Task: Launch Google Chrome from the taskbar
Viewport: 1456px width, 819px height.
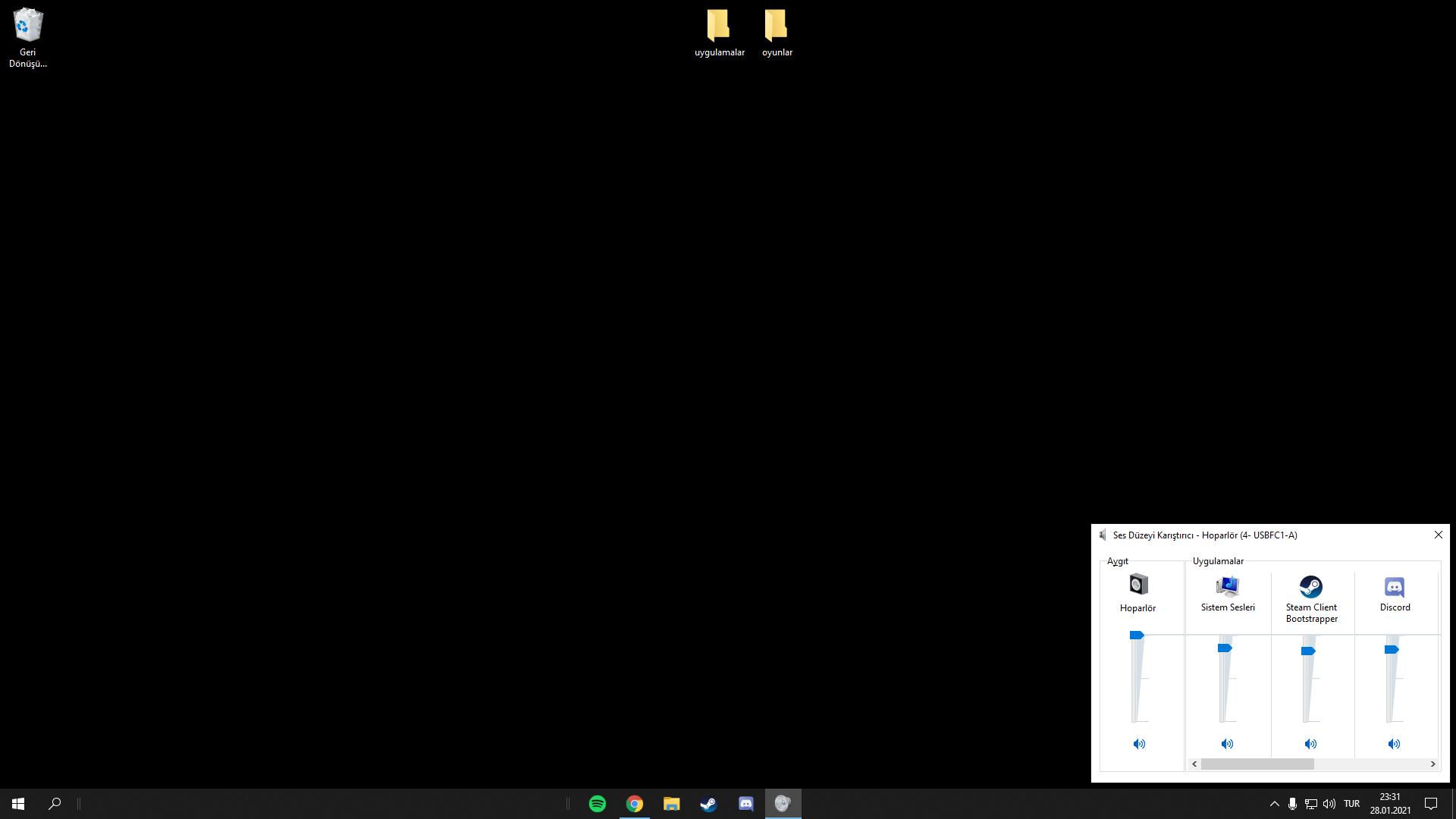Action: 634,803
